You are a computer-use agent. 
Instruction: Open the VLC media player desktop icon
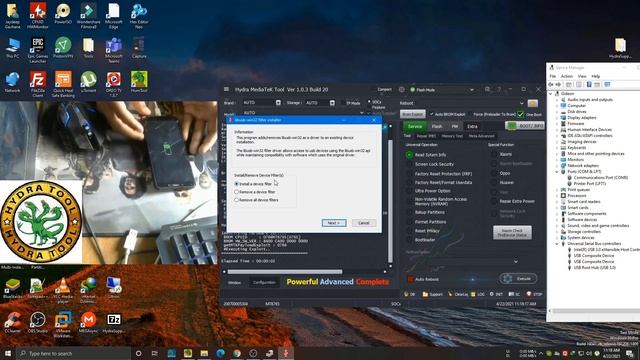tap(63, 291)
